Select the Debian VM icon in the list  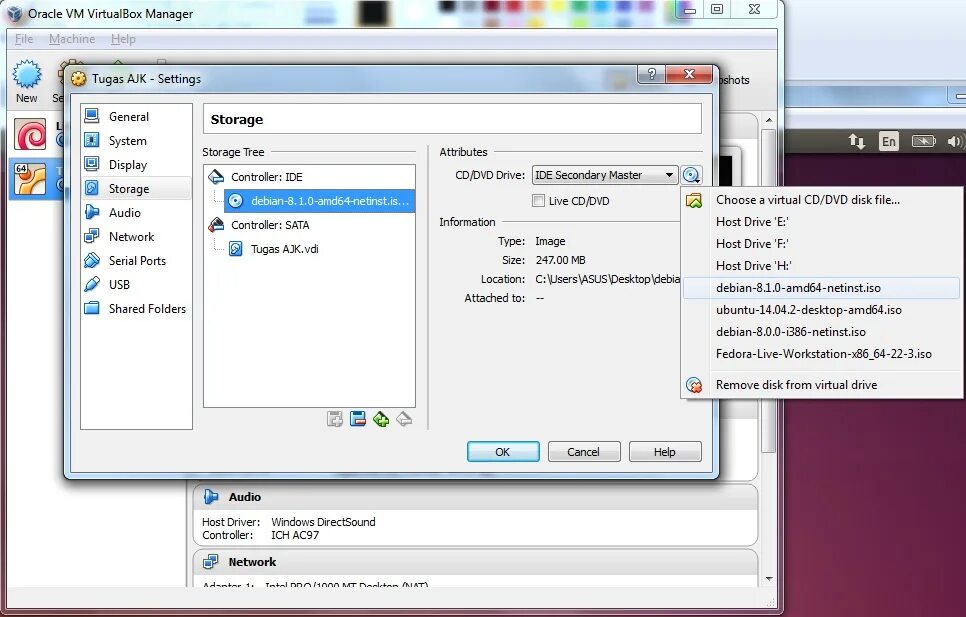point(30,134)
